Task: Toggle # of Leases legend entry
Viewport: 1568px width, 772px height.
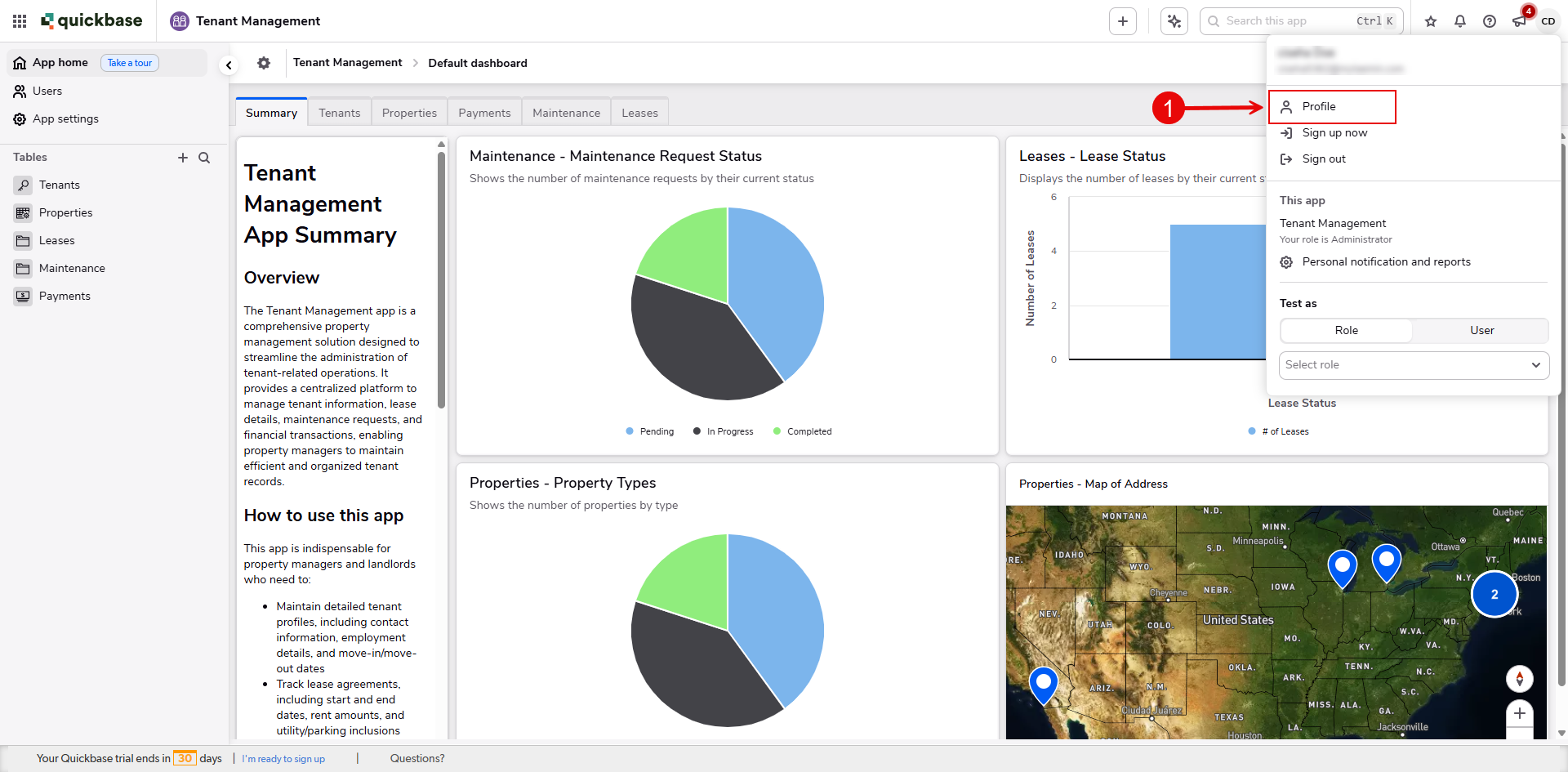Action: click(1278, 431)
